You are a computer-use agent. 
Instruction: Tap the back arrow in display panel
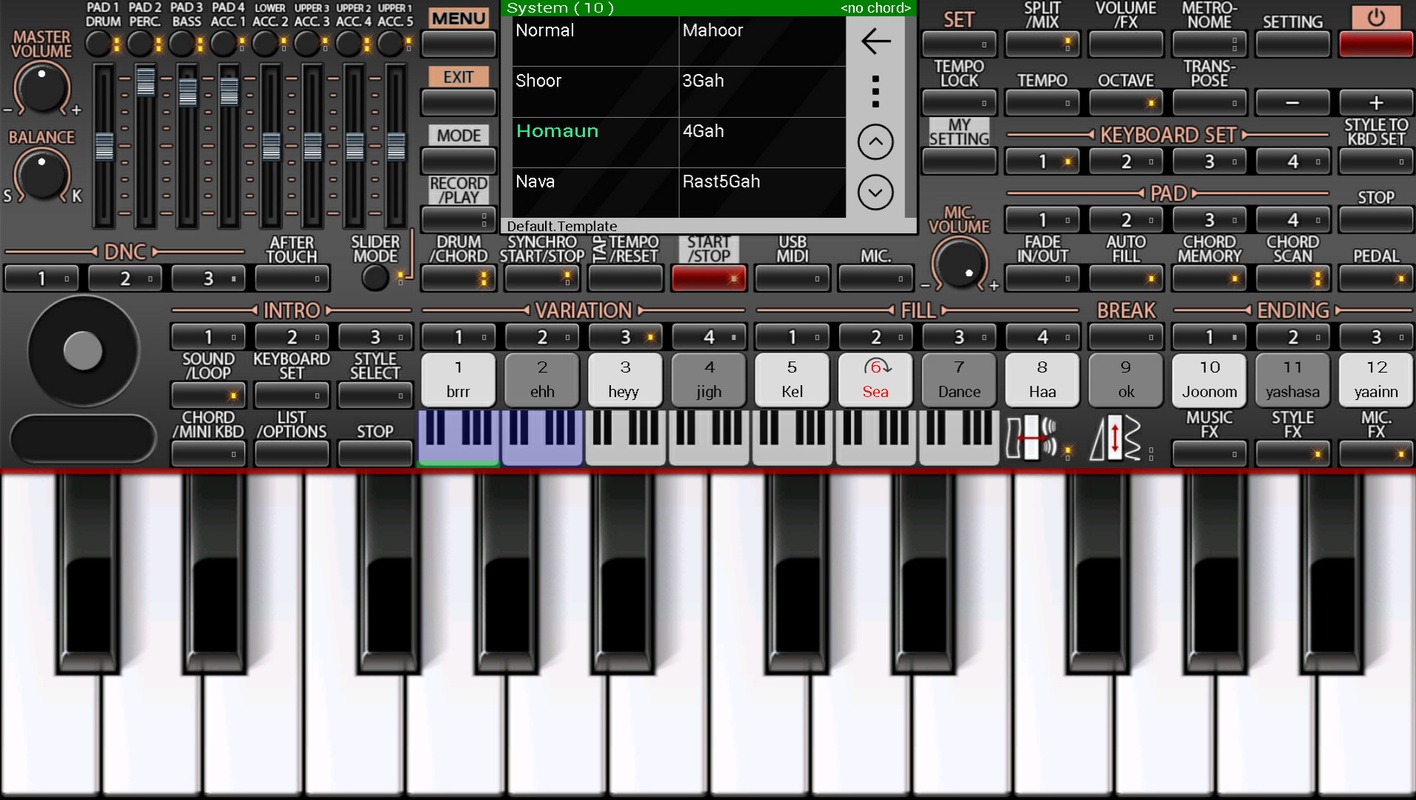875,41
